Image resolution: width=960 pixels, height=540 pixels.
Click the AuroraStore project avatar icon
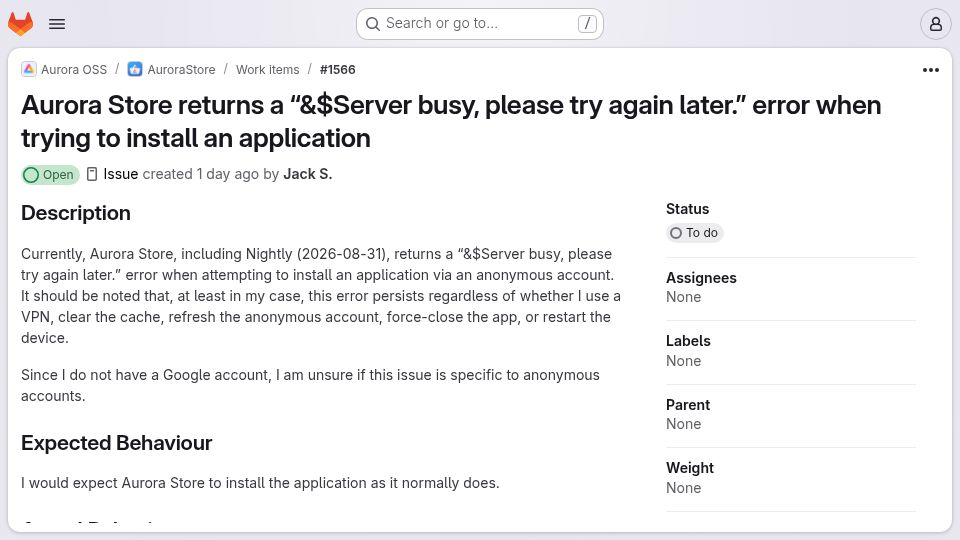click(135, 69)
